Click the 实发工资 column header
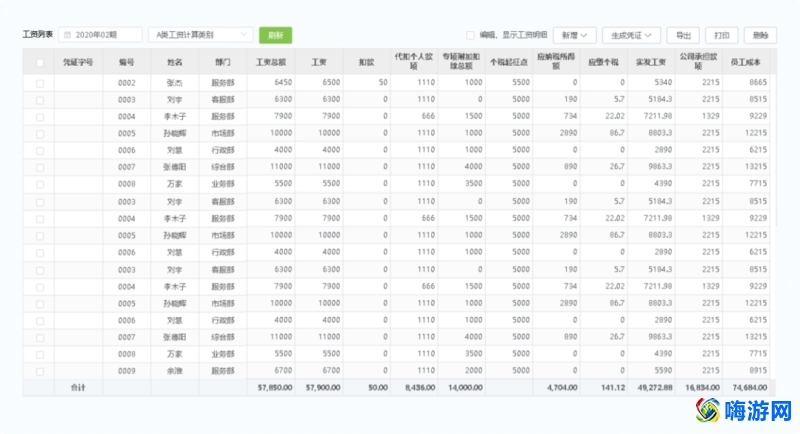The height and width of the screenshot is (434, 800). (651, 62)
